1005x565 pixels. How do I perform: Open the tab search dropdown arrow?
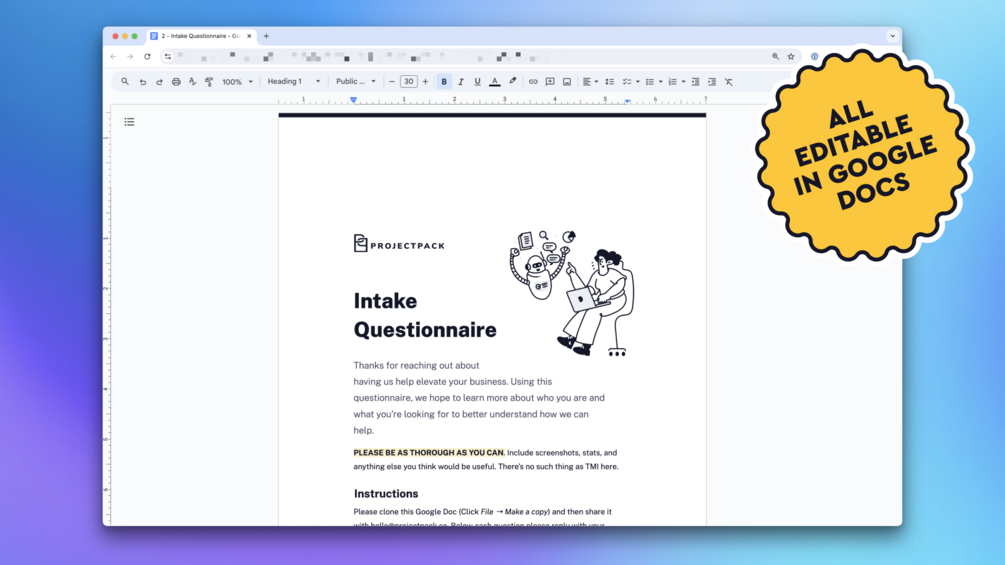892,36
